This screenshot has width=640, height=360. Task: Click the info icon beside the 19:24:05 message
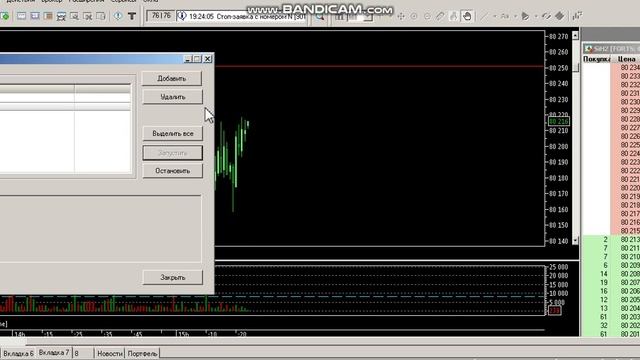tap(182, 16)
